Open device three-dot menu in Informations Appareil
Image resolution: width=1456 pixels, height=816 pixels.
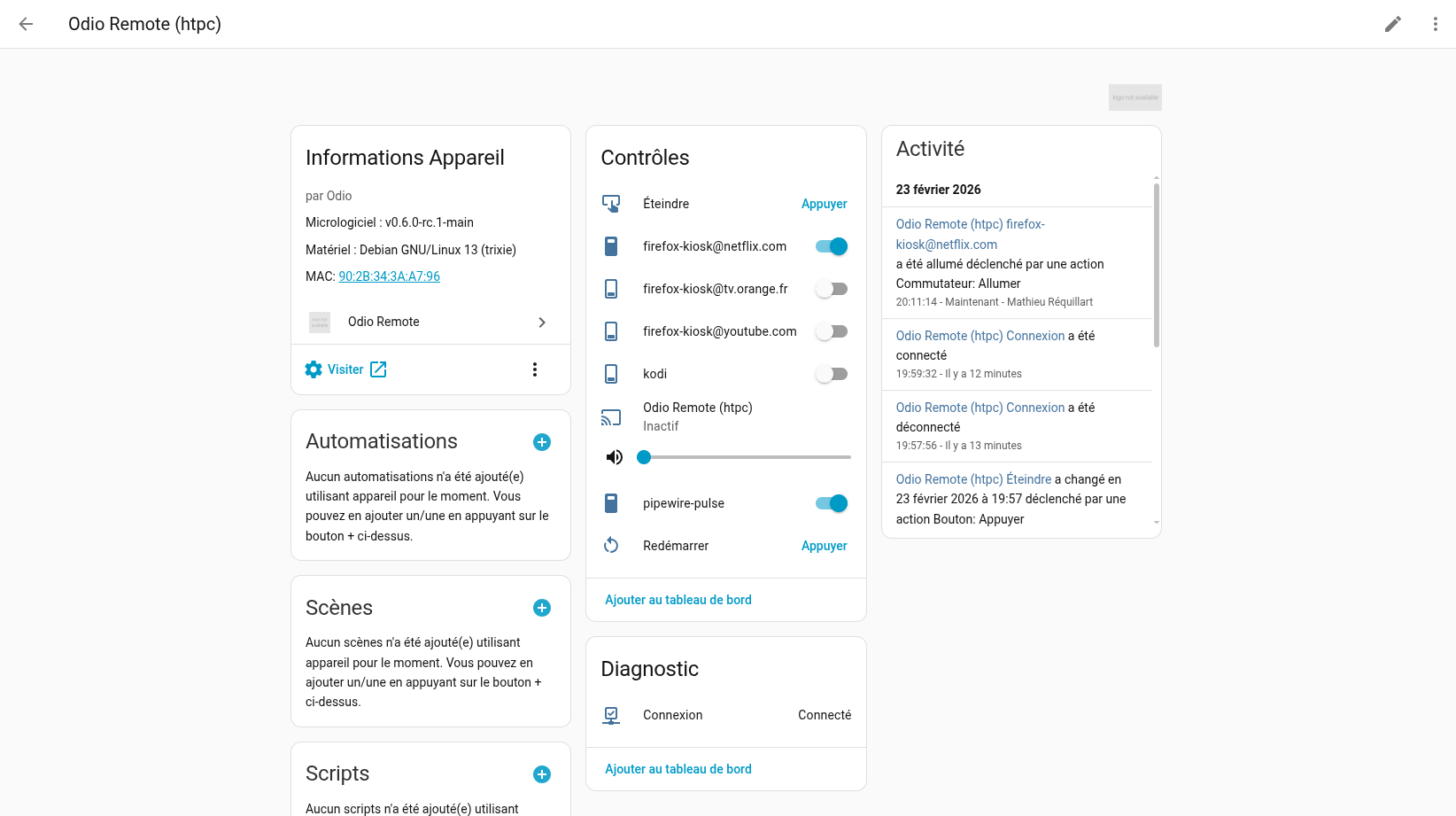coord(534,369)
